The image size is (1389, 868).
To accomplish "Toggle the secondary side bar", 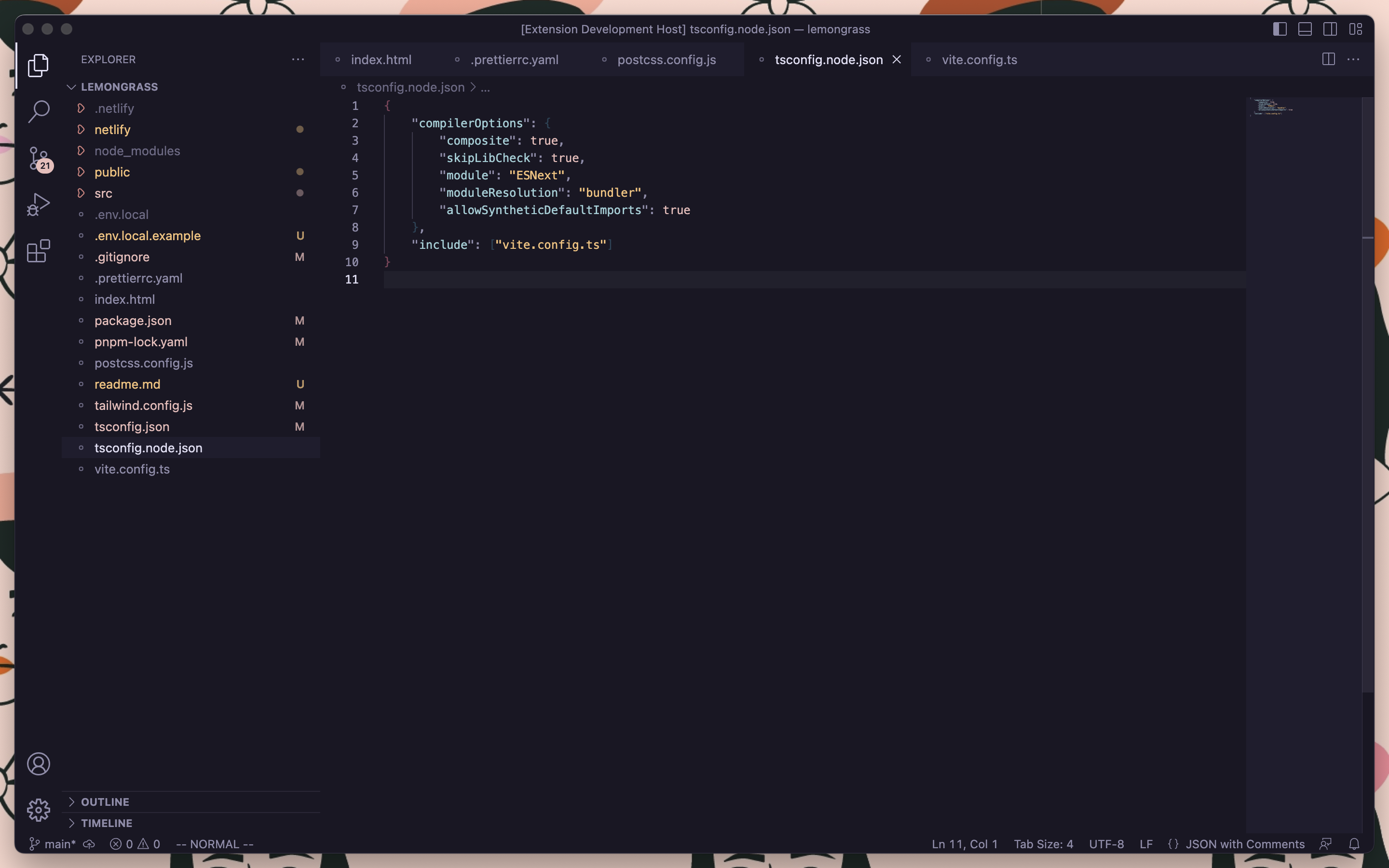I will (1331, 29).
